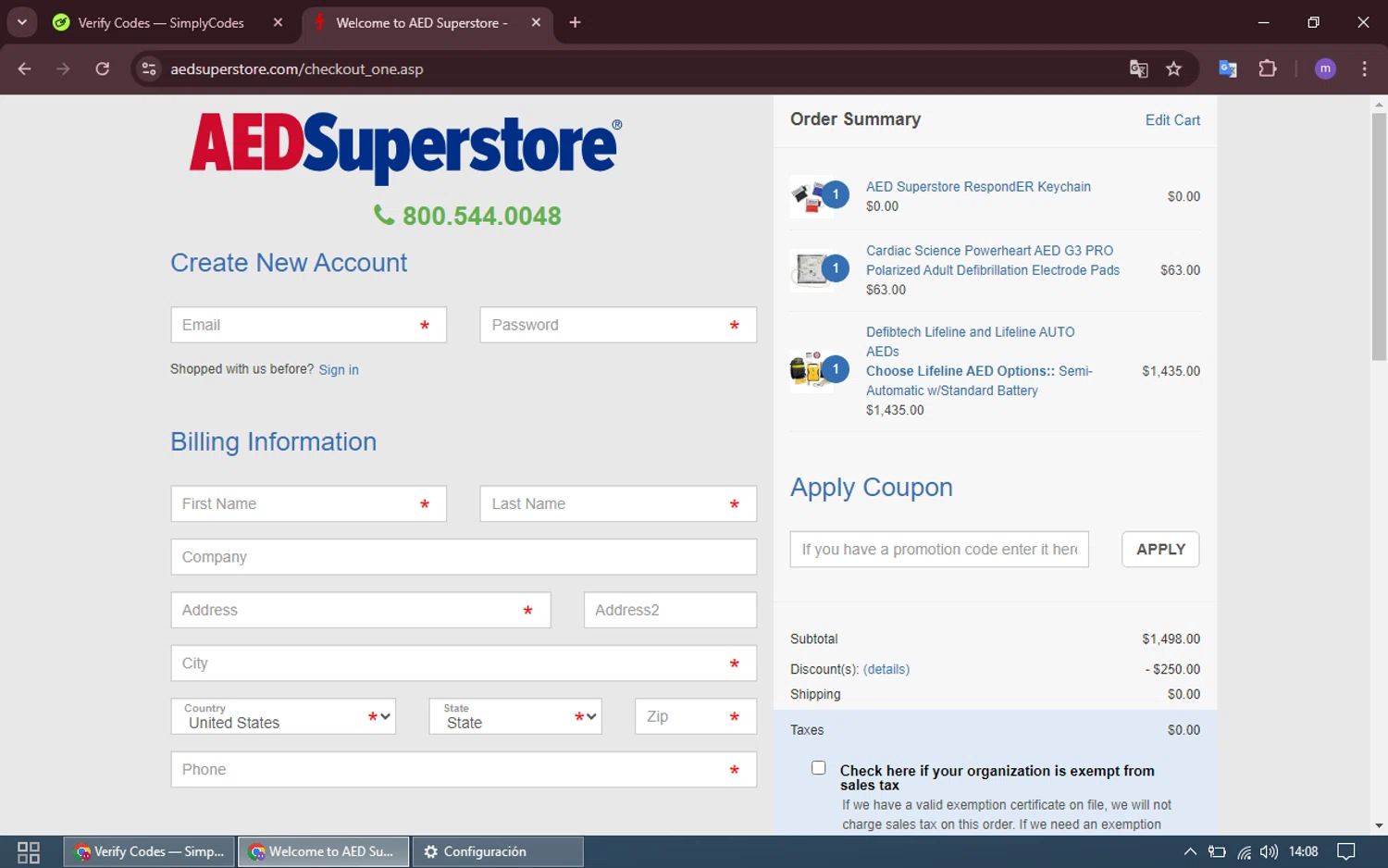Select the Welcome to AED Superstore tab
1388x868 pixels.
pyautogui.click(x=421, y=22)
